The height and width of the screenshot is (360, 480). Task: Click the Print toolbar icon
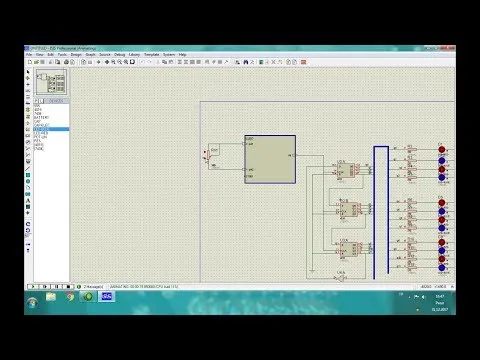(x=66, y=62)
